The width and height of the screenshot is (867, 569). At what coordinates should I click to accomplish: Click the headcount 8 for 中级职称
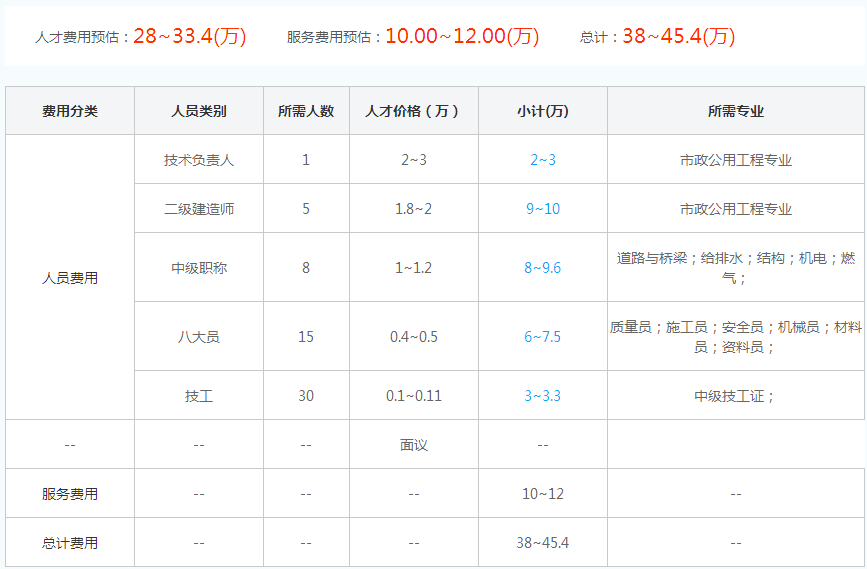tap(306, 268)
